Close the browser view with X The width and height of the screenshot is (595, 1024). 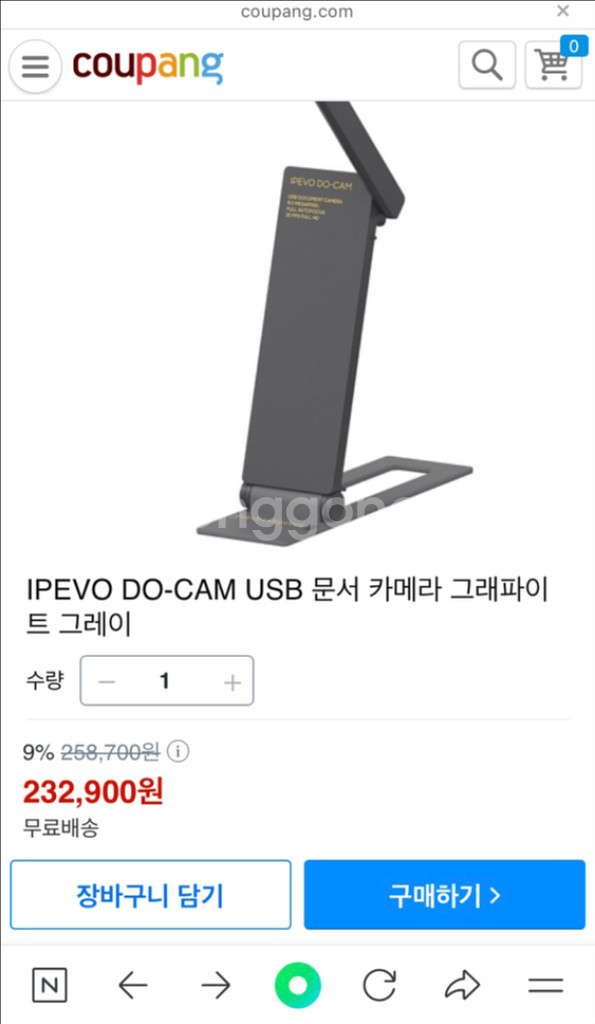tap(563, 11)
